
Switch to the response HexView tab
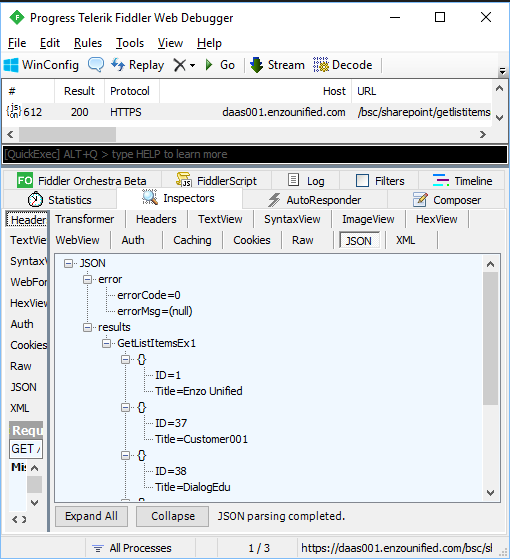click(437, 219)
